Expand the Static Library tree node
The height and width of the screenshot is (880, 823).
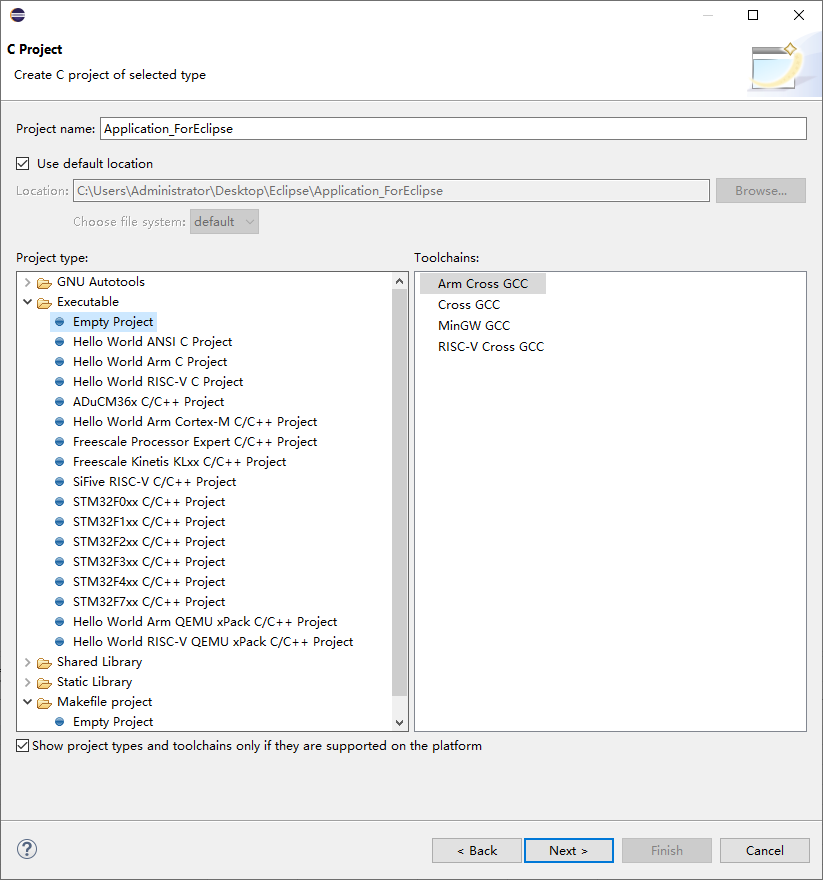28,682
